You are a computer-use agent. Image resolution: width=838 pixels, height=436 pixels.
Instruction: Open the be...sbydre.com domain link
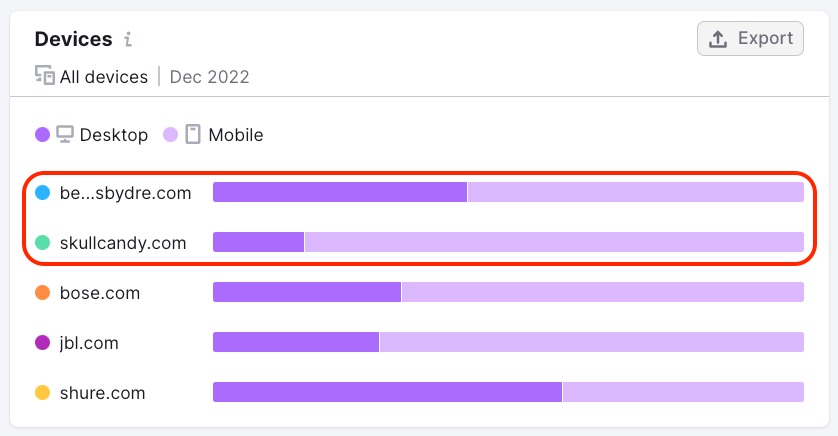(x=126, y=193)
